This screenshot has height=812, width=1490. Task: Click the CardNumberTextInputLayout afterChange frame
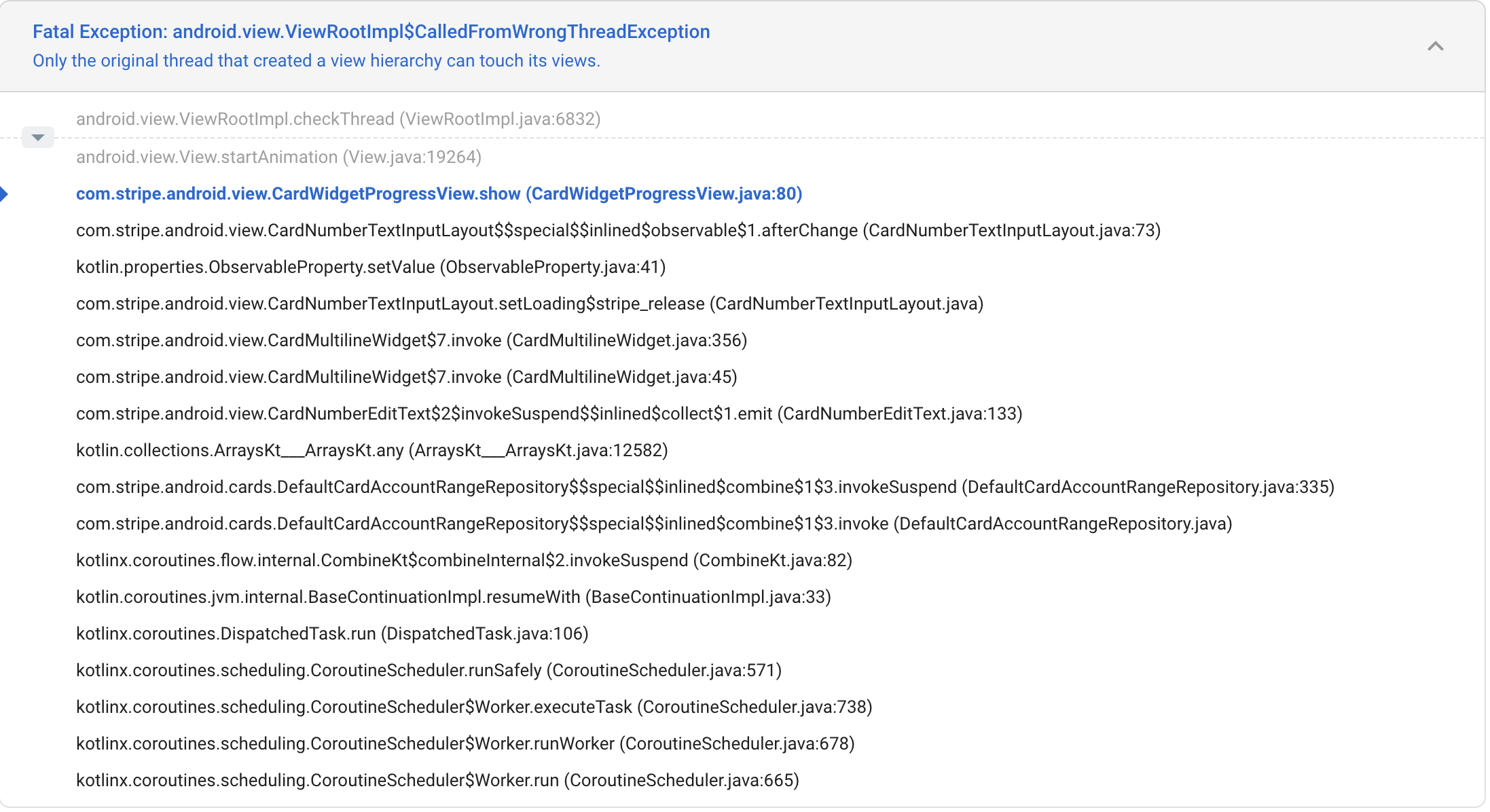point(617,230)
